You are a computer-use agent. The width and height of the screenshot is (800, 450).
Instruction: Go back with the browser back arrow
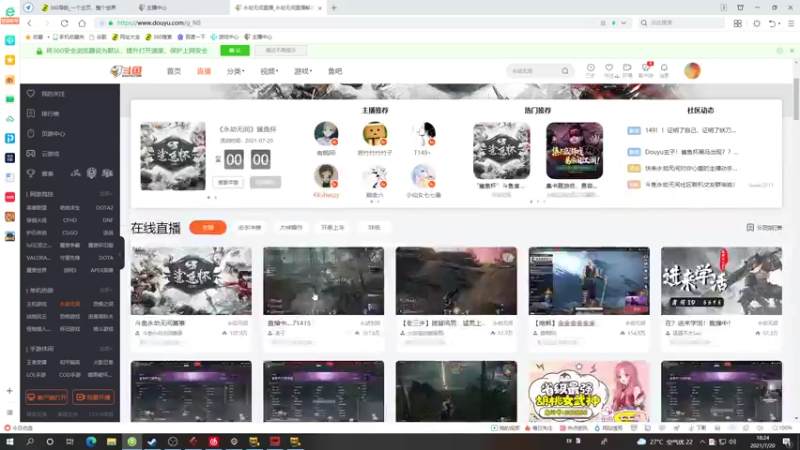[30, 23]
